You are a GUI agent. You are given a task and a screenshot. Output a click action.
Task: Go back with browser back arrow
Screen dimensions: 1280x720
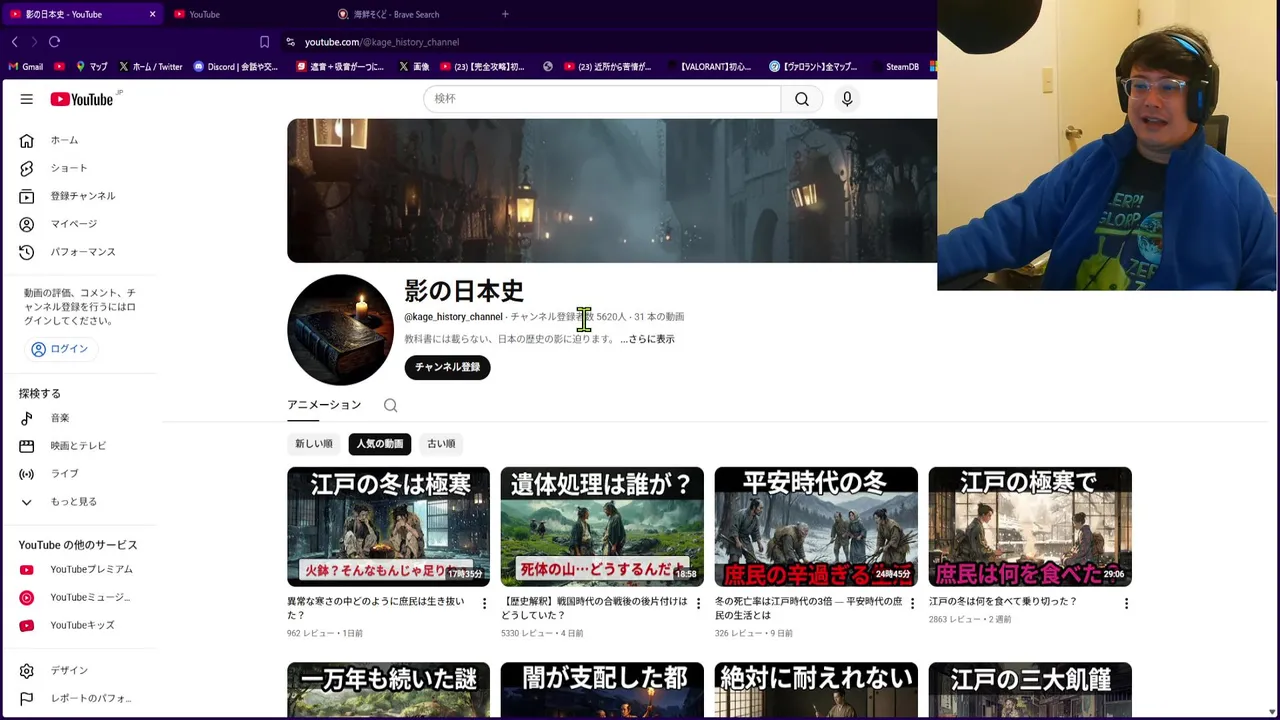pyautogui.click(x=14, y=42)
